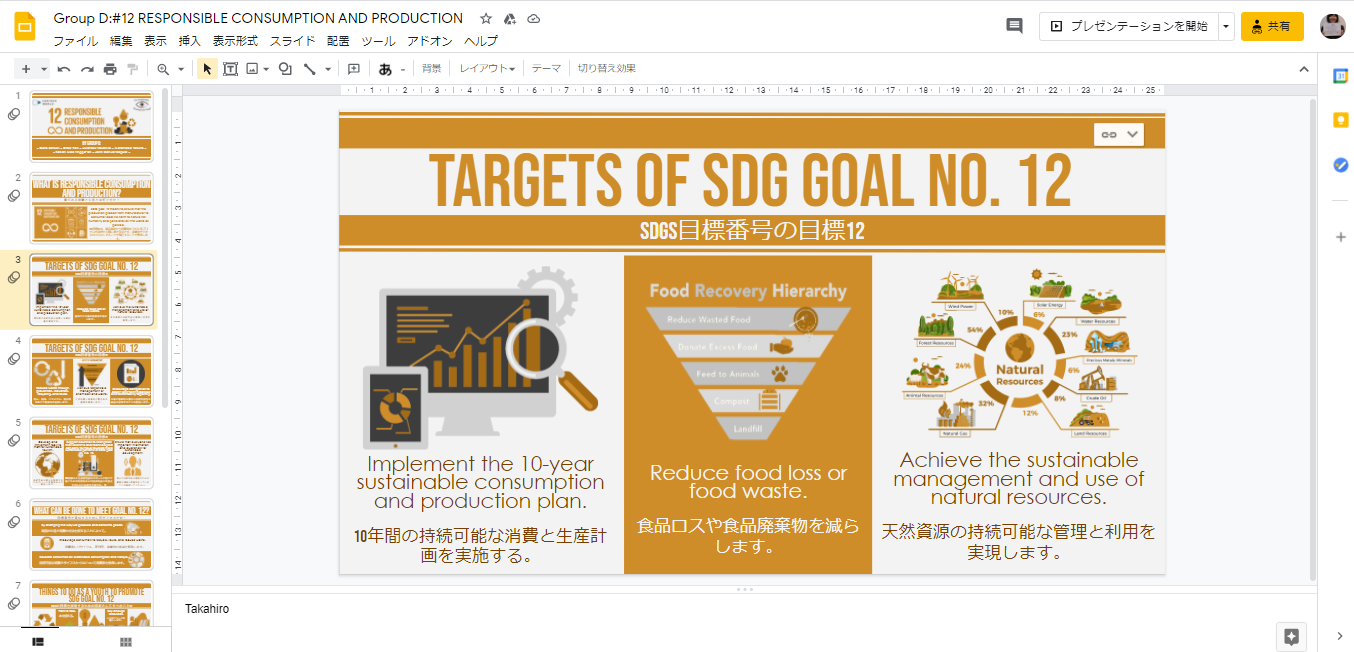Viewport: 1354px width, 652px height.
Task: Click the zoom magnifier tool
Action: point(163,69)
